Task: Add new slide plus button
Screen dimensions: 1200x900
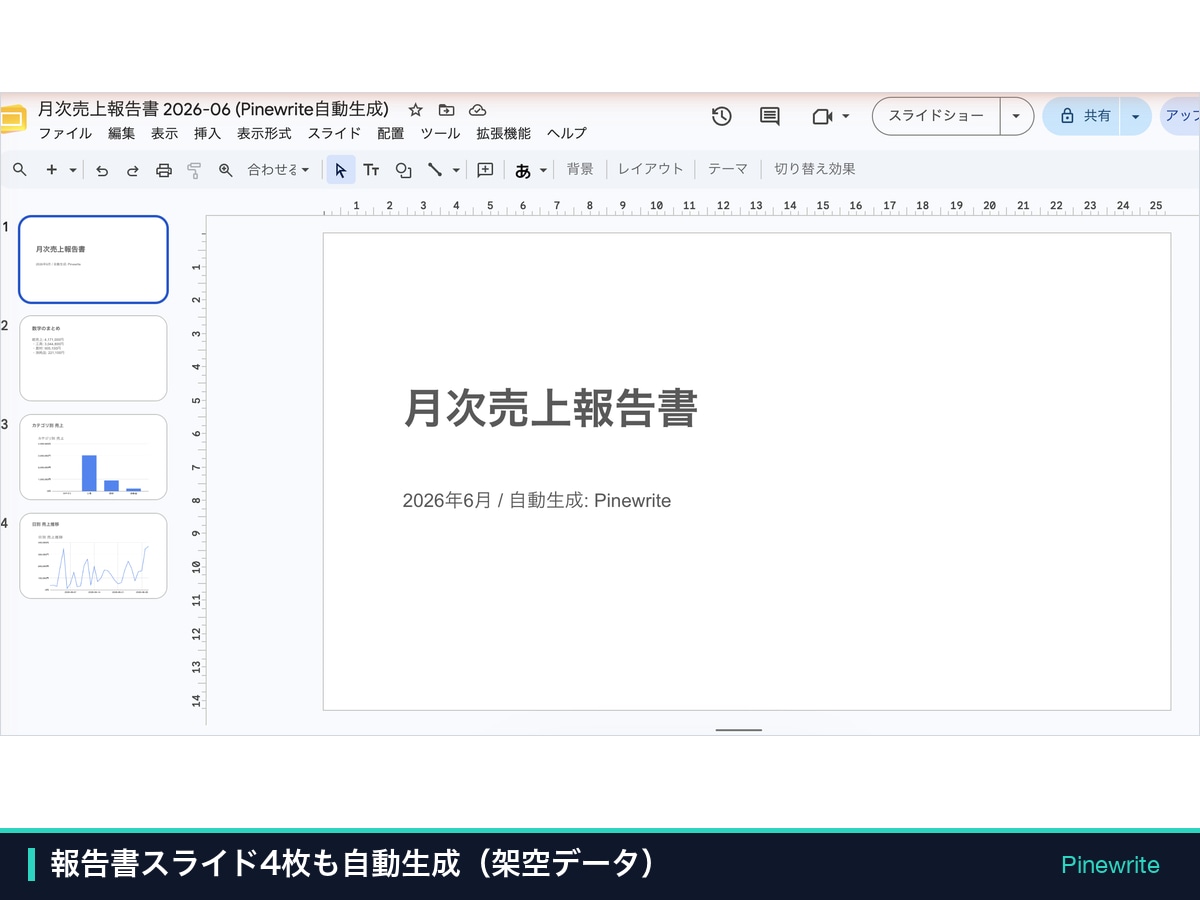Action: point(52,170)
